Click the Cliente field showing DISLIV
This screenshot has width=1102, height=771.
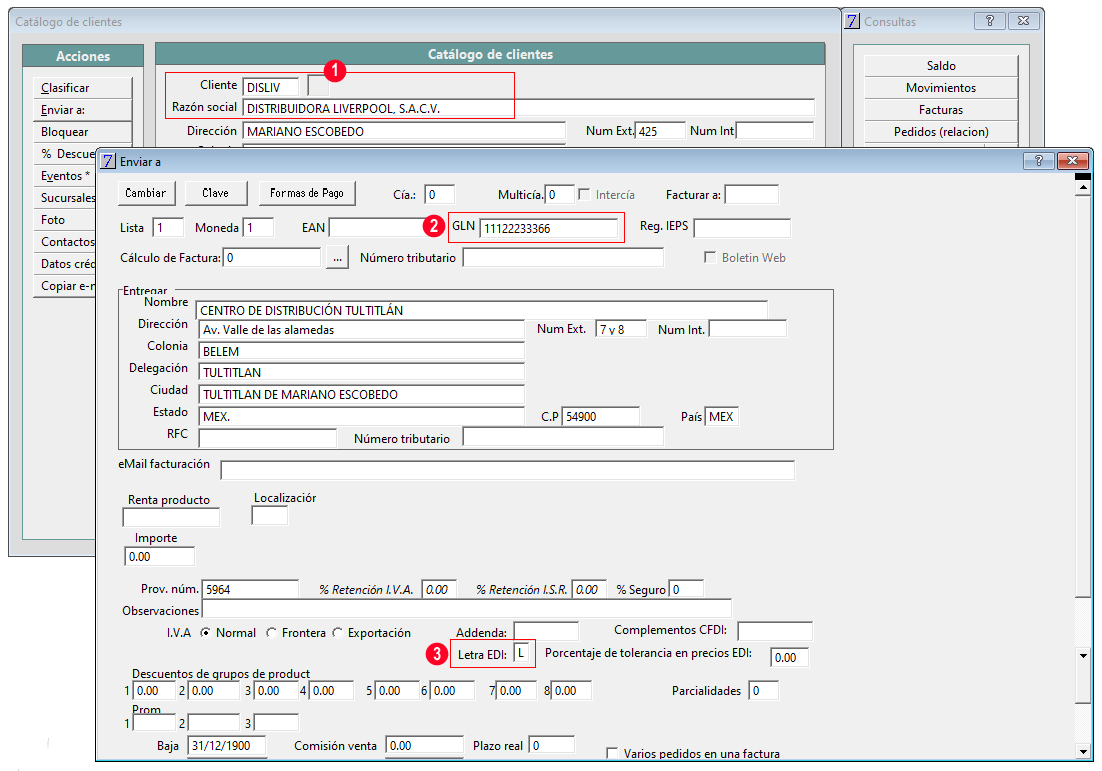coord(271,86)
